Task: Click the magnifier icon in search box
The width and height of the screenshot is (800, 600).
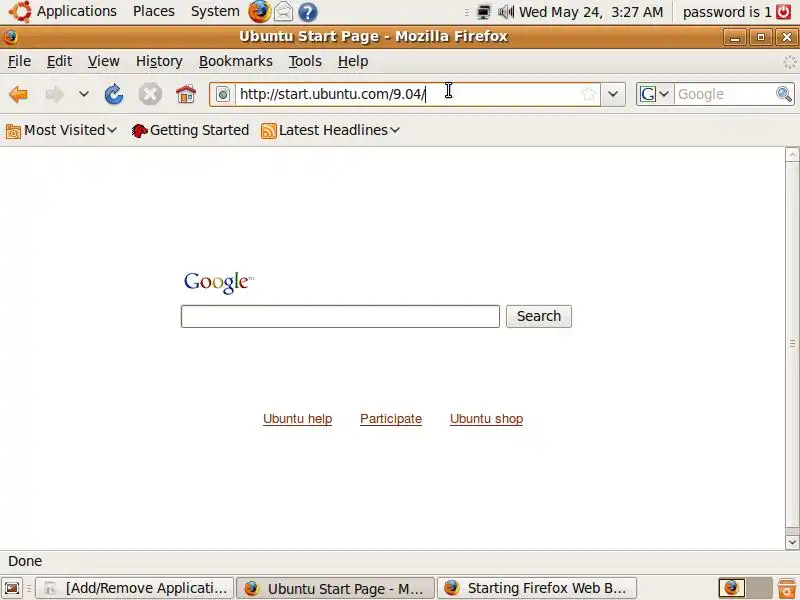Action: (784, 94)
